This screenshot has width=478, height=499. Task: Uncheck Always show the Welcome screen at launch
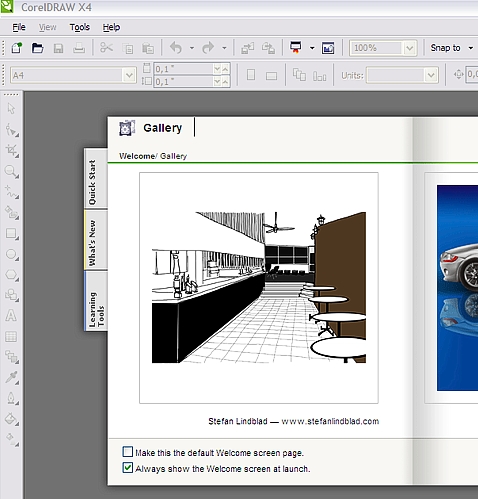[x=127, y=468]
